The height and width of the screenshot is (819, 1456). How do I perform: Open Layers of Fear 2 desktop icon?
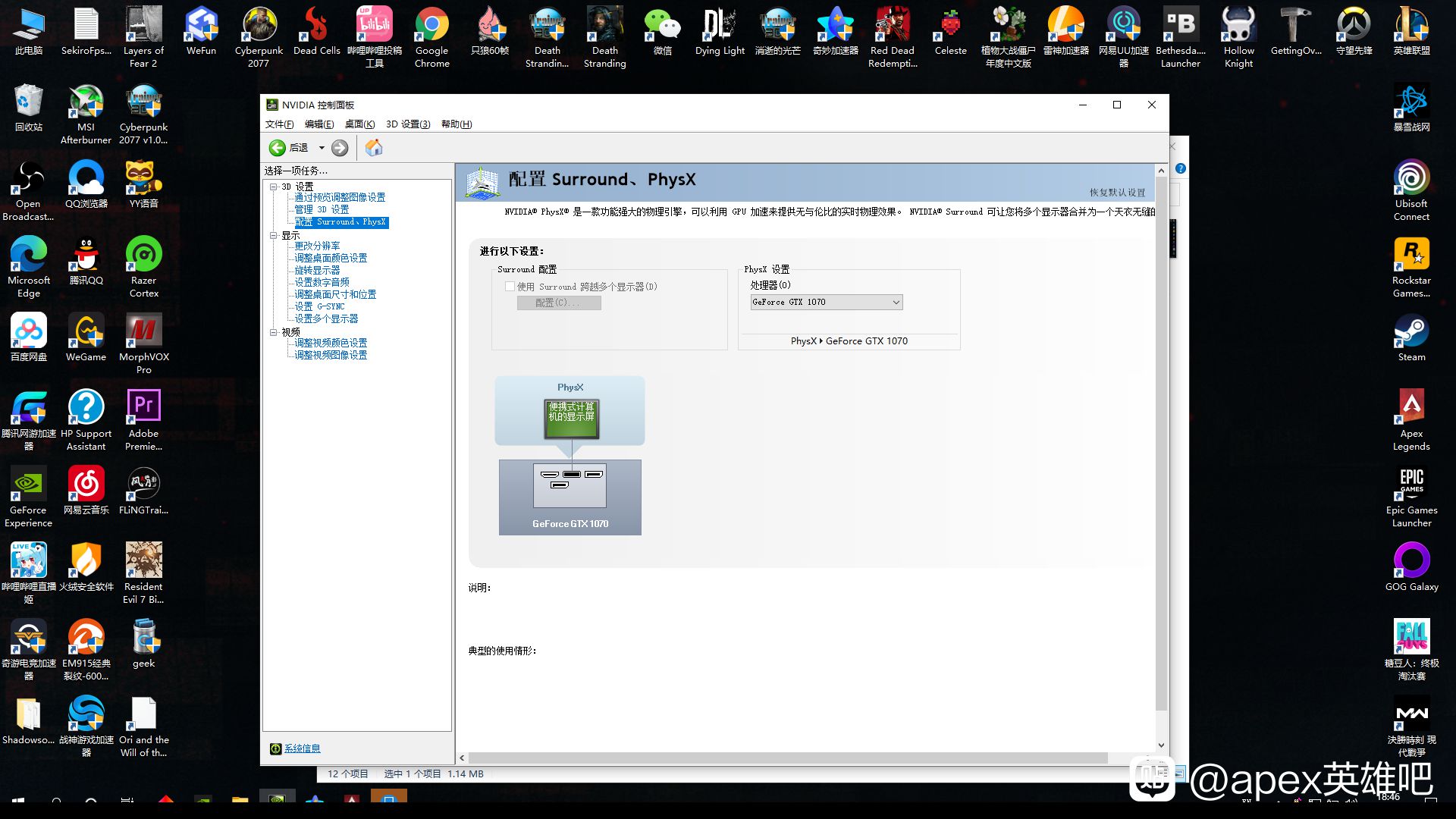pos(143,37)
